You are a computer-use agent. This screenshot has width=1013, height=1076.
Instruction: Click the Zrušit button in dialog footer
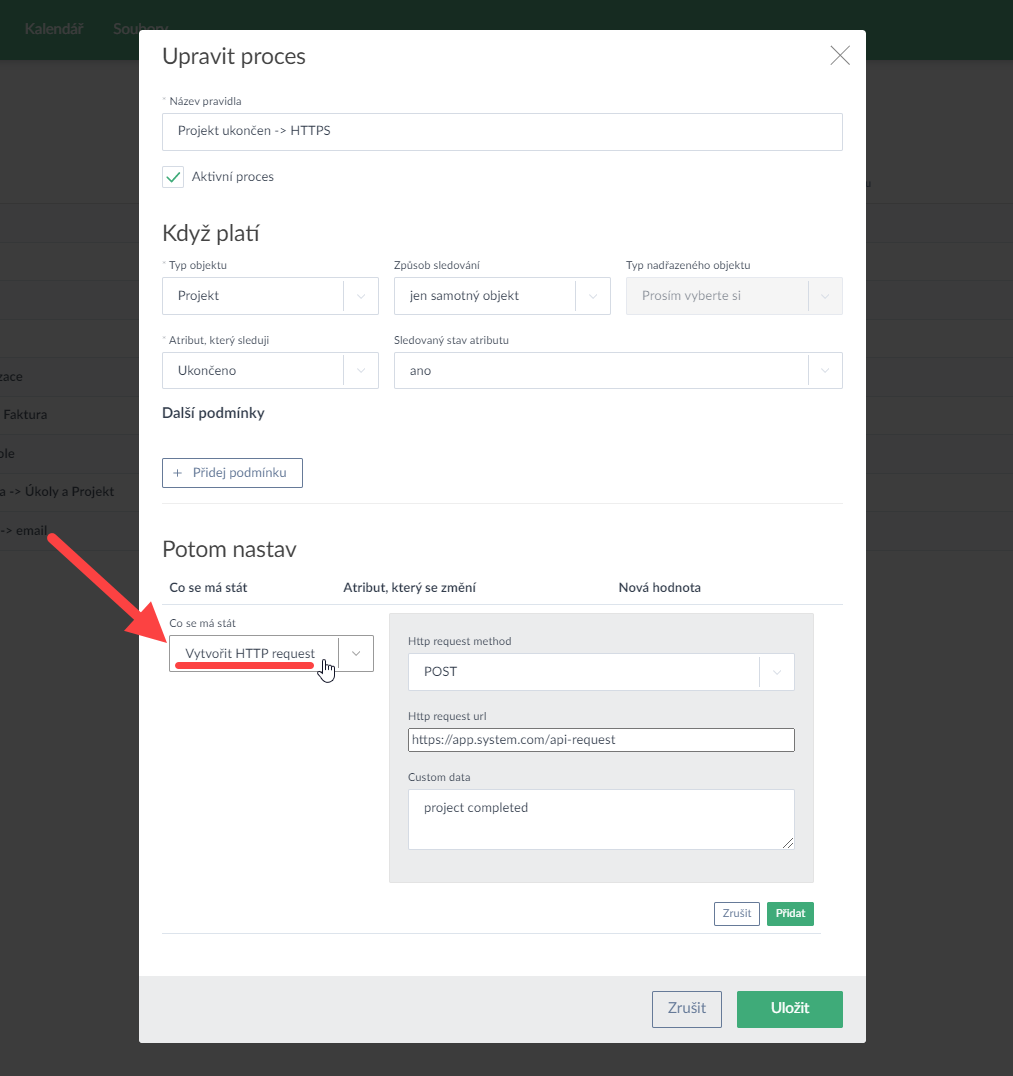tap(686, 1008)
